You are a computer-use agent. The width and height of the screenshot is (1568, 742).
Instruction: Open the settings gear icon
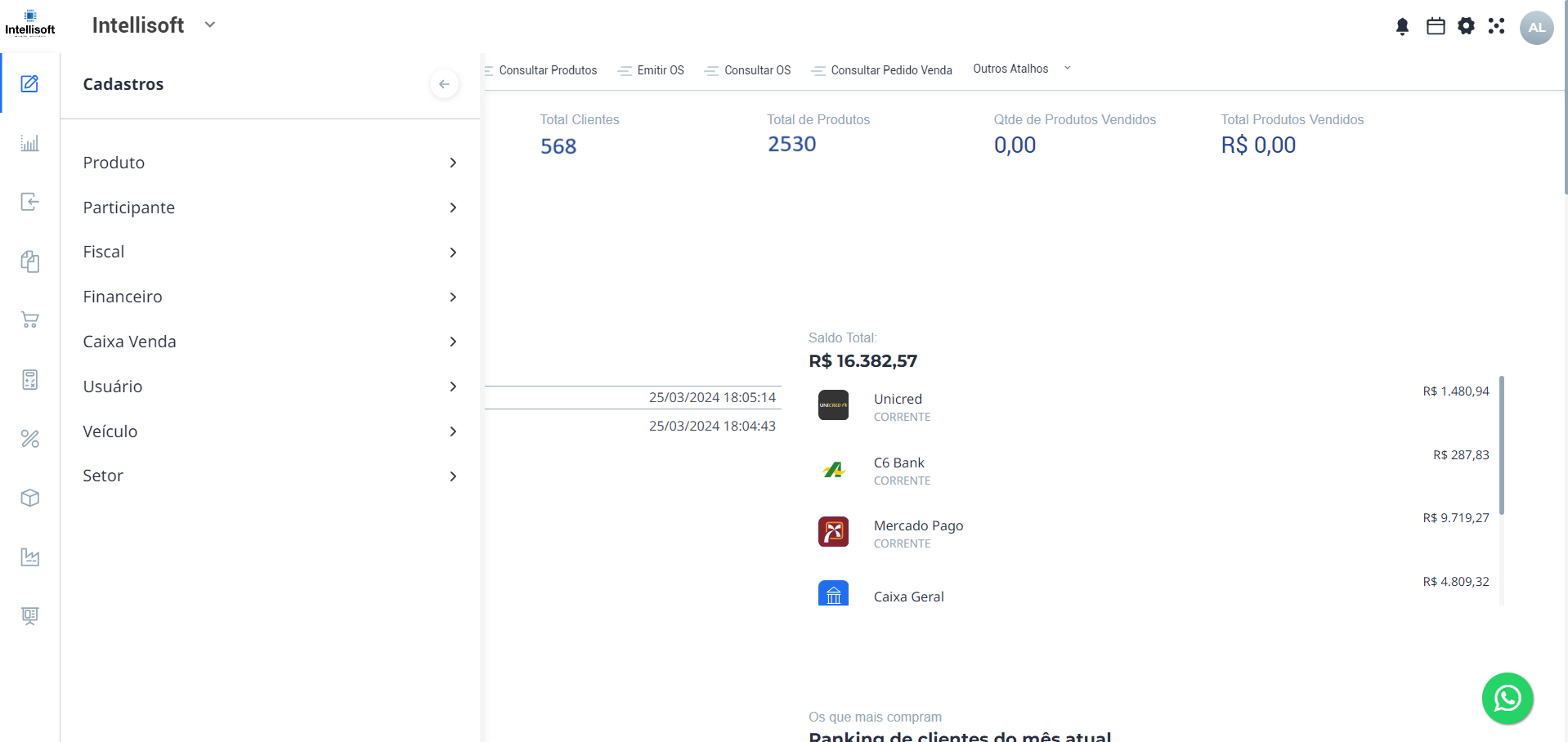[x=1467, y=26]
